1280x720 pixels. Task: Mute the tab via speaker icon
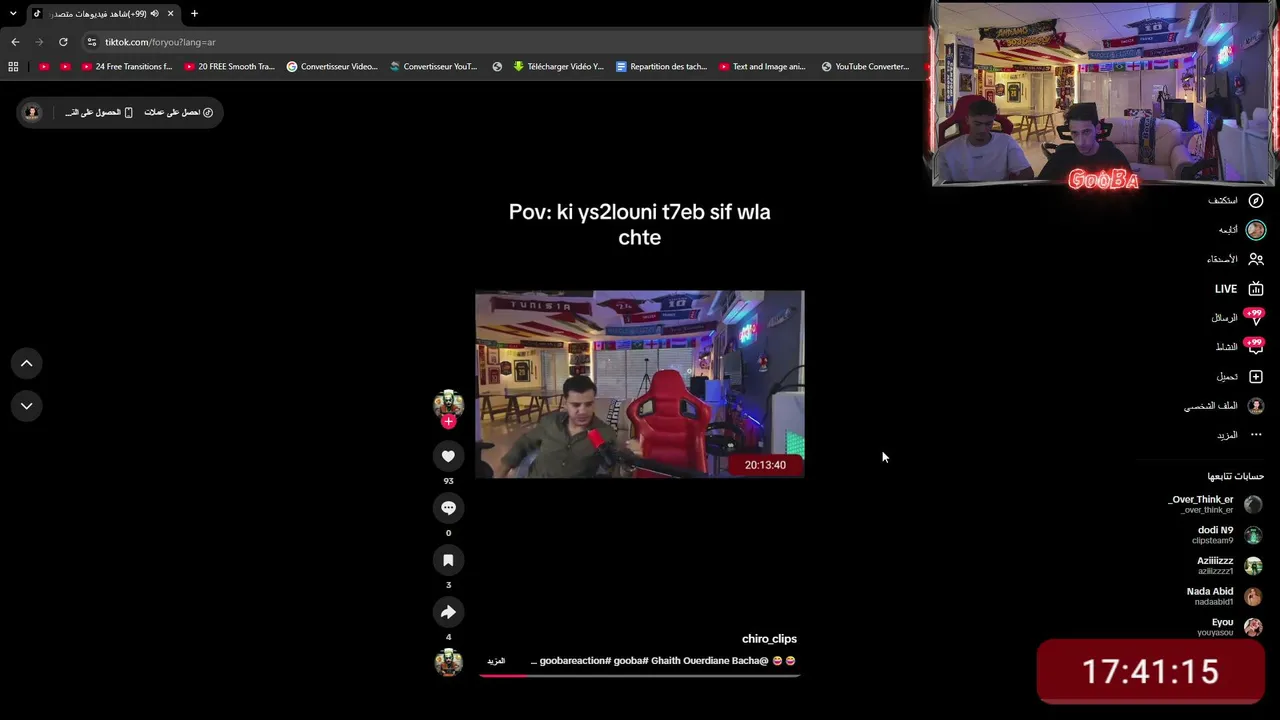[154, 13]
